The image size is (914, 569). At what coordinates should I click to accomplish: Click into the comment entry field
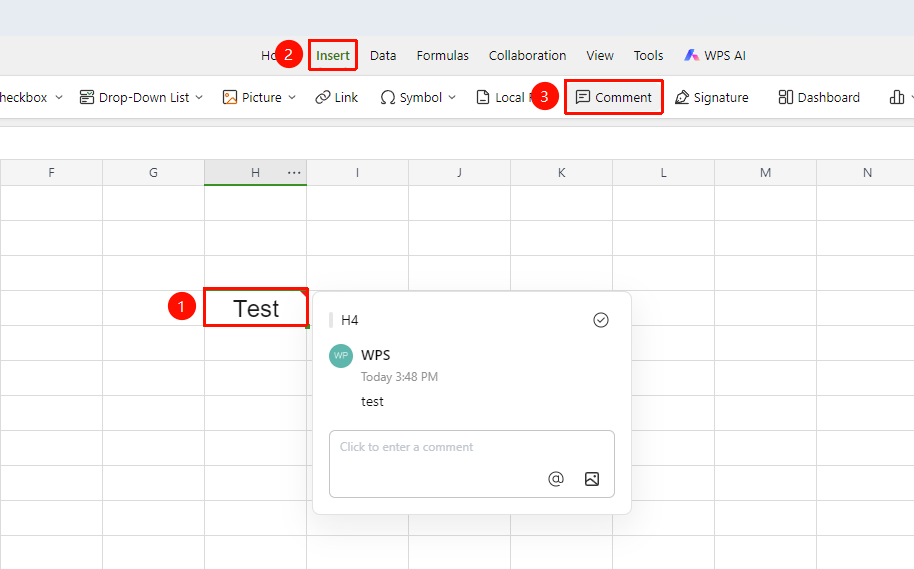[472, 463]
